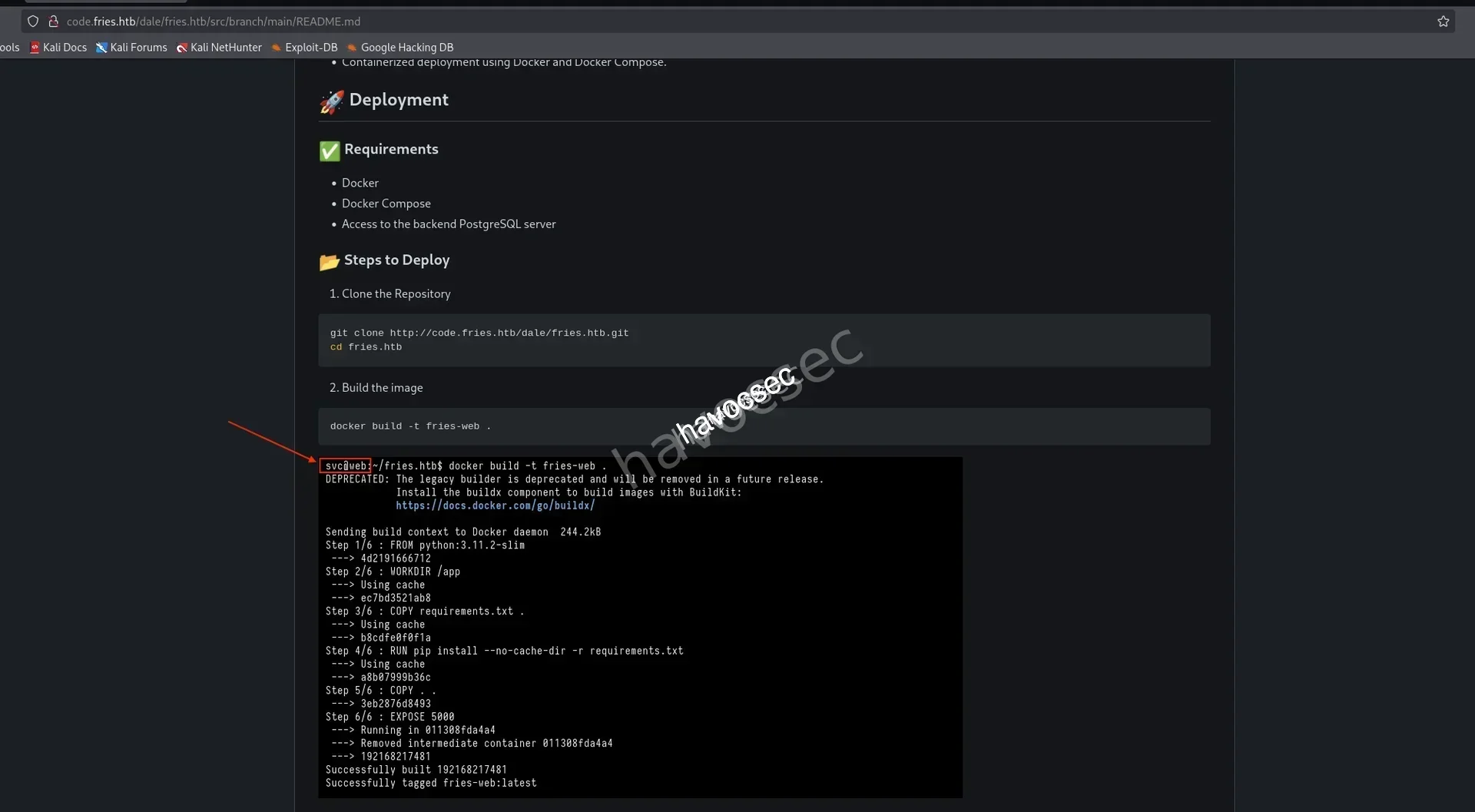Image resolution: width=1475 pixels, height=812 pixels.
Task: Click the Kali Docs bookmark icon
Action: pos(35,48)
